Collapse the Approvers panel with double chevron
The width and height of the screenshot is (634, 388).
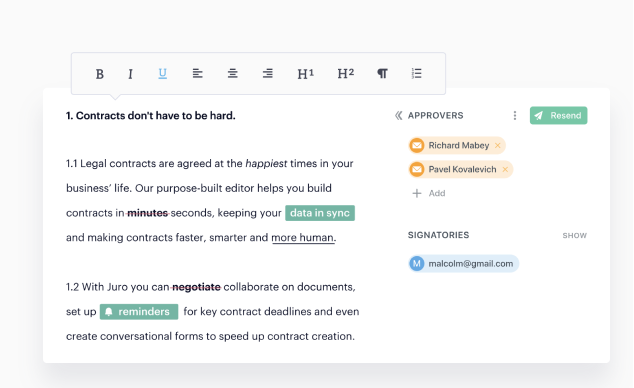tap(399, 116)
